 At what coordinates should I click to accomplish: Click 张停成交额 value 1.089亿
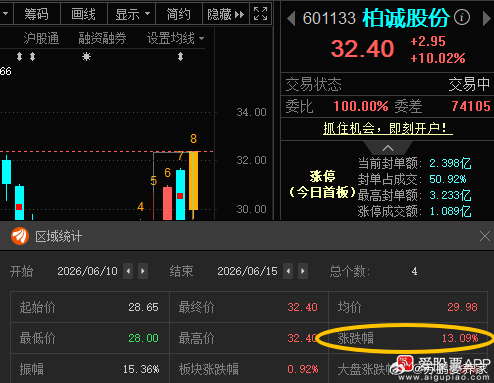pos(450,211)
